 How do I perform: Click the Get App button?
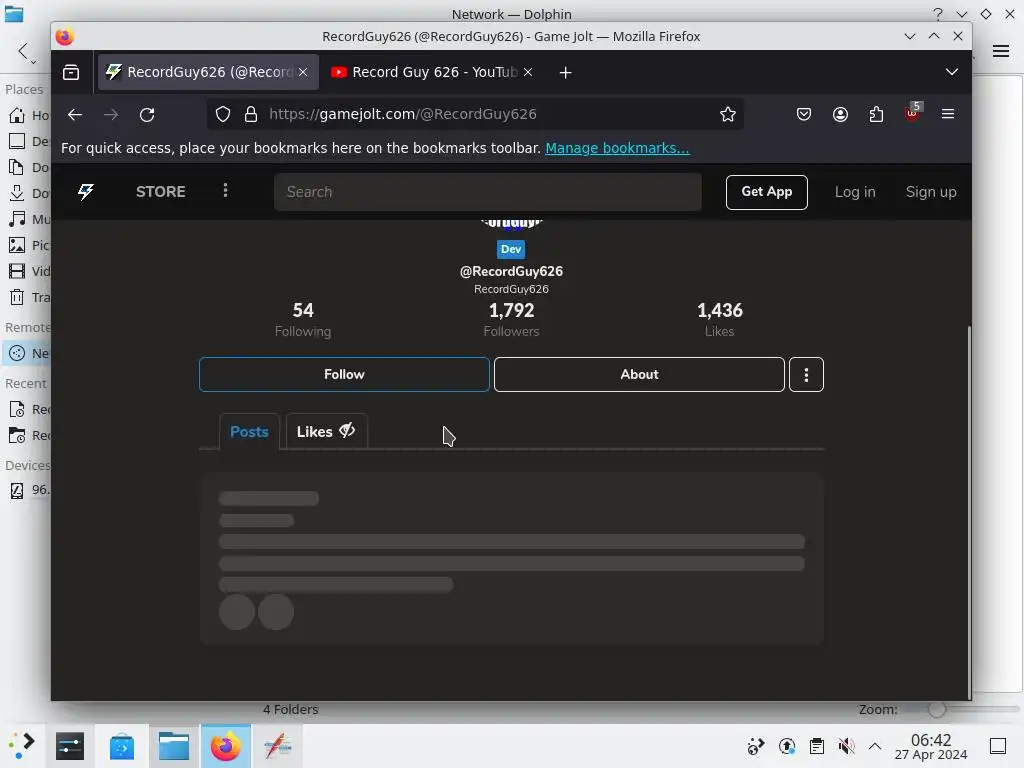click(766, 192)
